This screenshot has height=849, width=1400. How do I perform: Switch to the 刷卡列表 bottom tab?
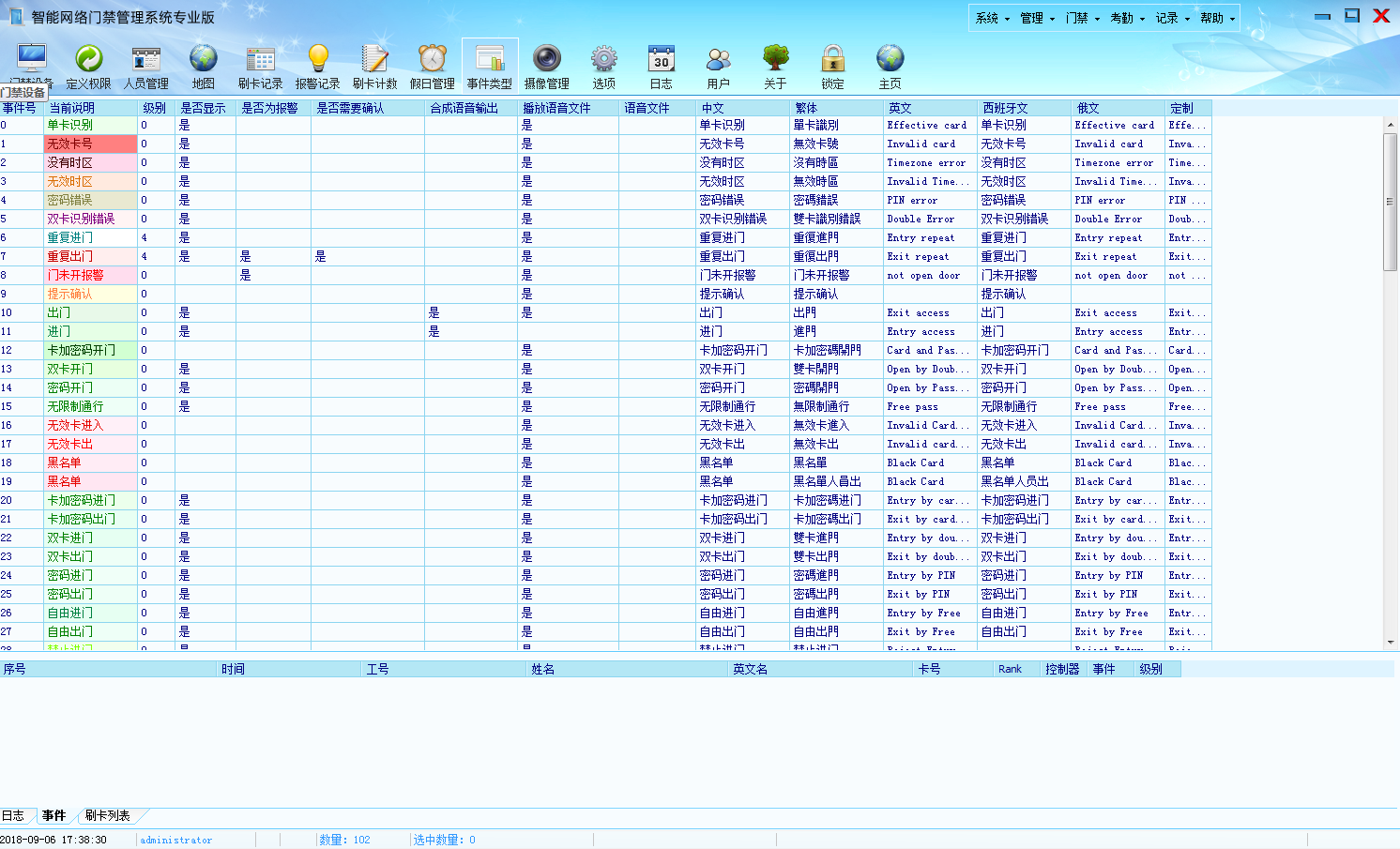108,815
